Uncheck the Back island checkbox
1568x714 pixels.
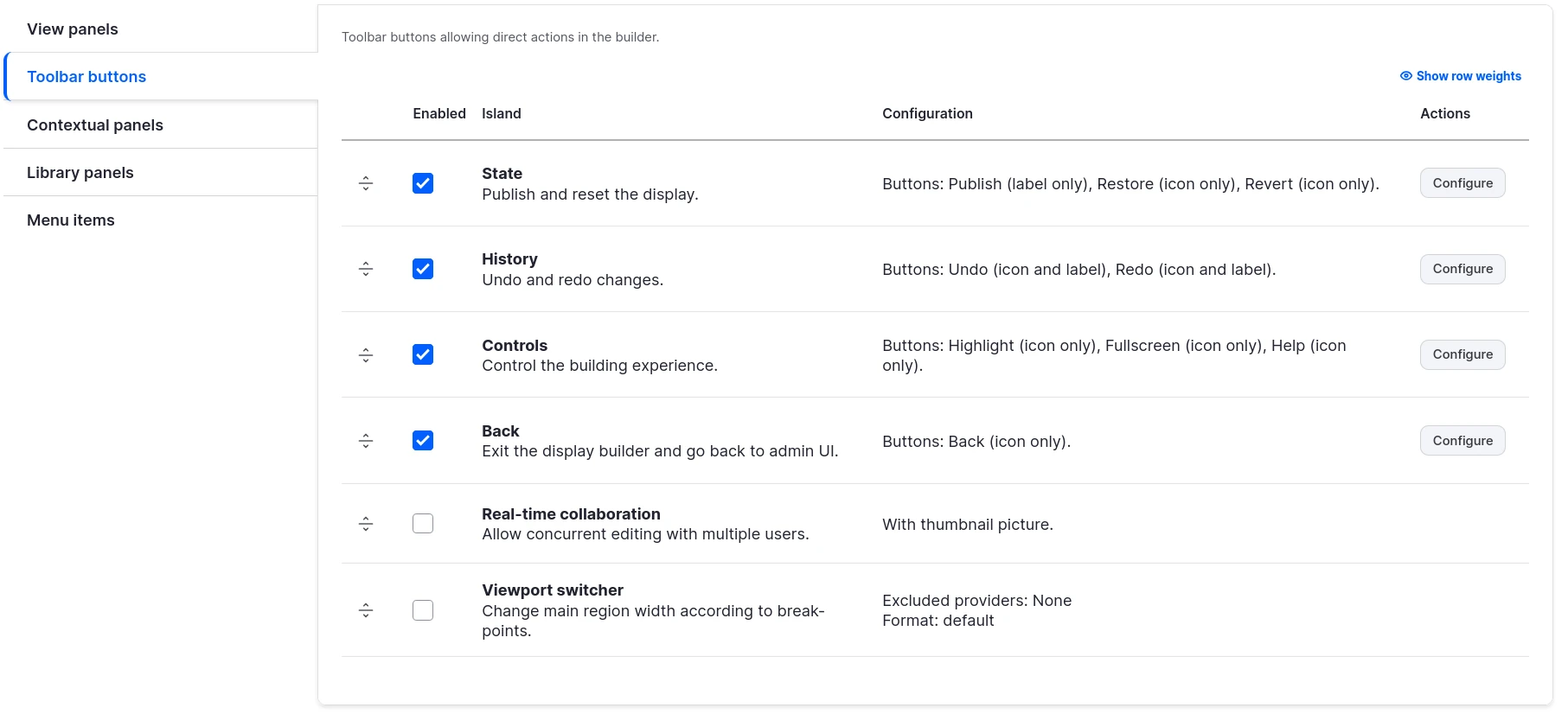423,441
